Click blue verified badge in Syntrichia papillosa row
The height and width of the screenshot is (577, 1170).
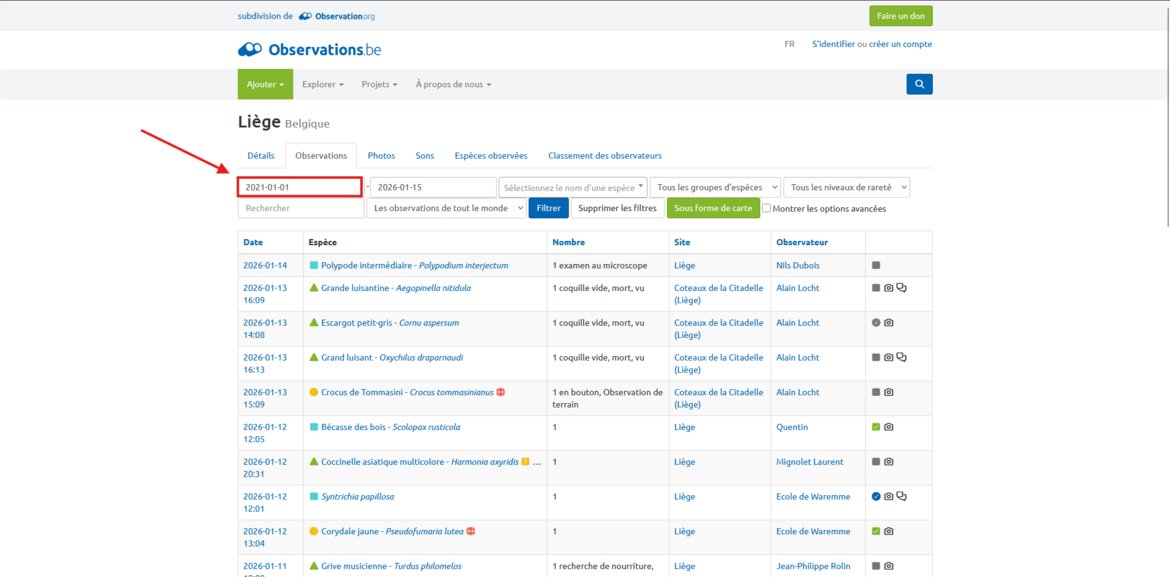coord(876,497)
